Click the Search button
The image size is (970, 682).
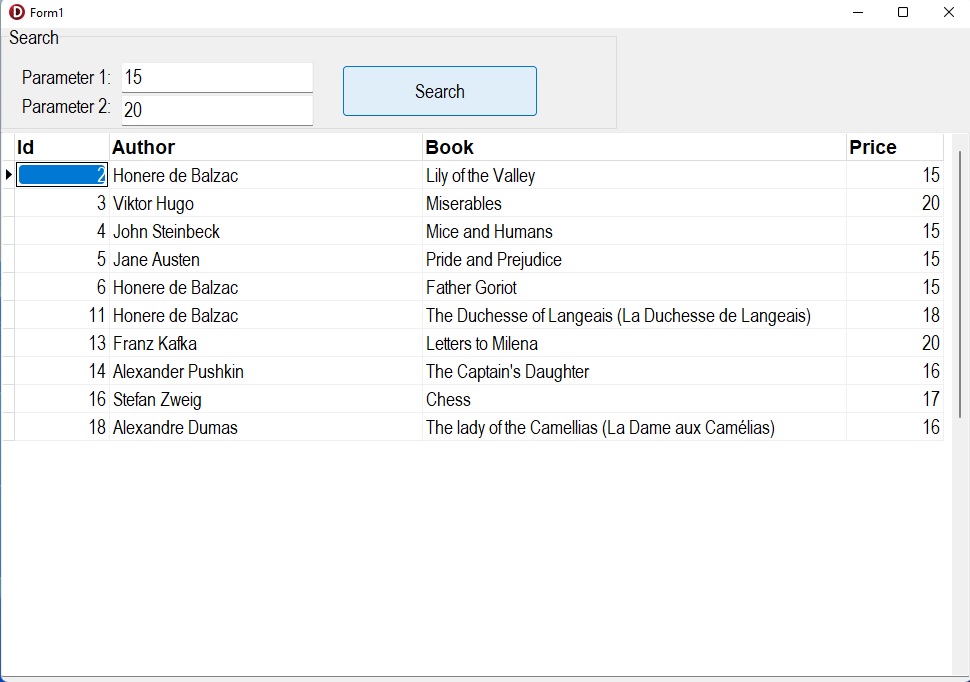point(440,91)
